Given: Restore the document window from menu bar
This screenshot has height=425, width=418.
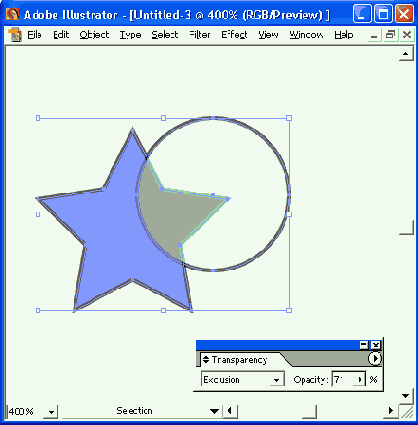Looking at the screenshot, I should [x=390, y=35].
